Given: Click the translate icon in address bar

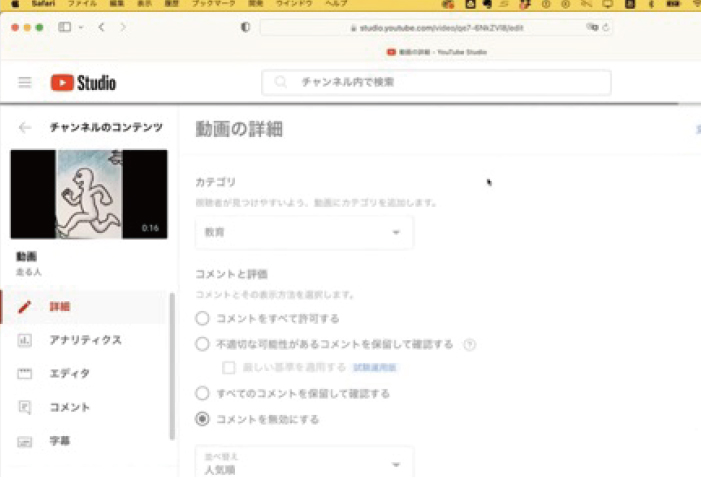Looking at the screenshot, I should [x=592, y=27].
